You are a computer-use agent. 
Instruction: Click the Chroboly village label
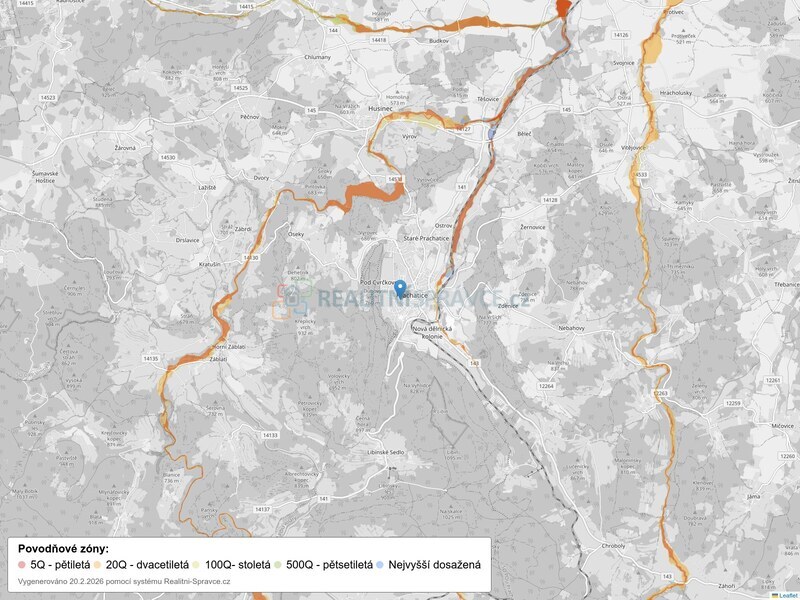tap(586, 546)
